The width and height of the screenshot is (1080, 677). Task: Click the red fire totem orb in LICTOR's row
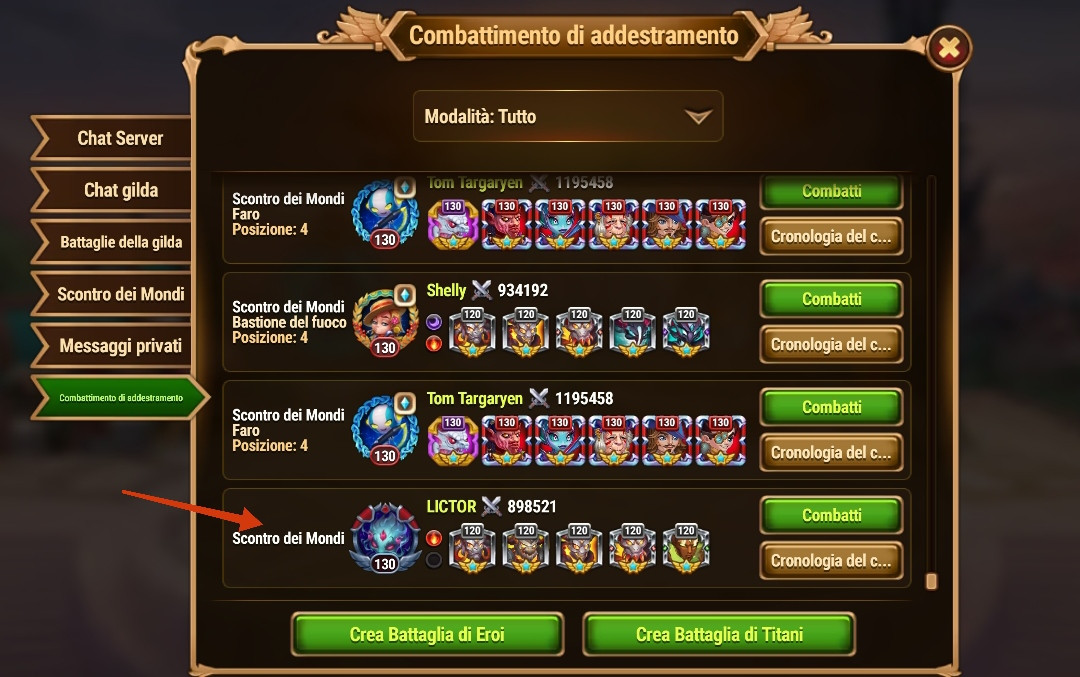434,538
